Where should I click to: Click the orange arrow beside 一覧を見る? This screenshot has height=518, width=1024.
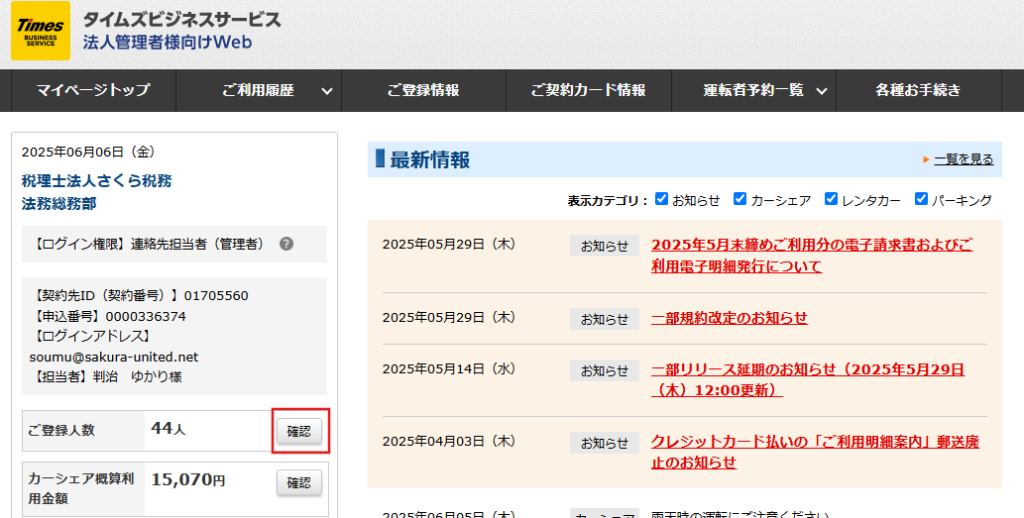coord(927,159)
